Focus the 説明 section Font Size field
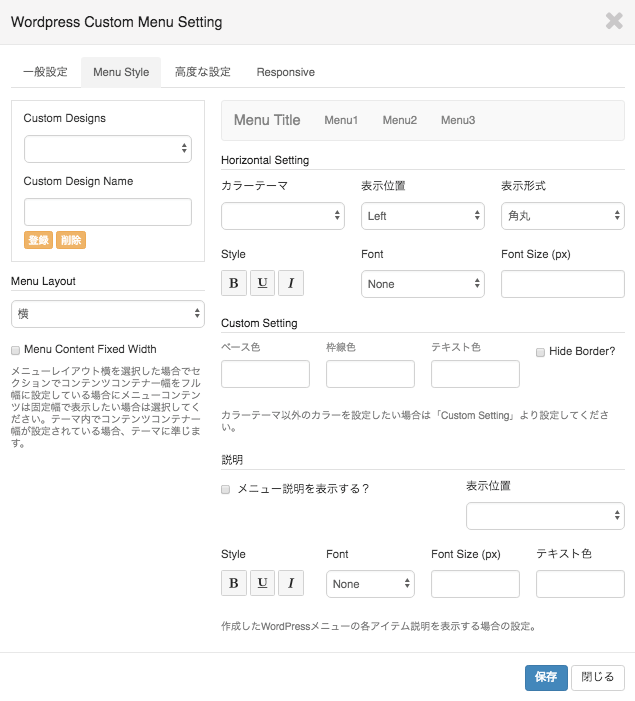This screenshot has width=635, height=701. click(x=475, y=584)
